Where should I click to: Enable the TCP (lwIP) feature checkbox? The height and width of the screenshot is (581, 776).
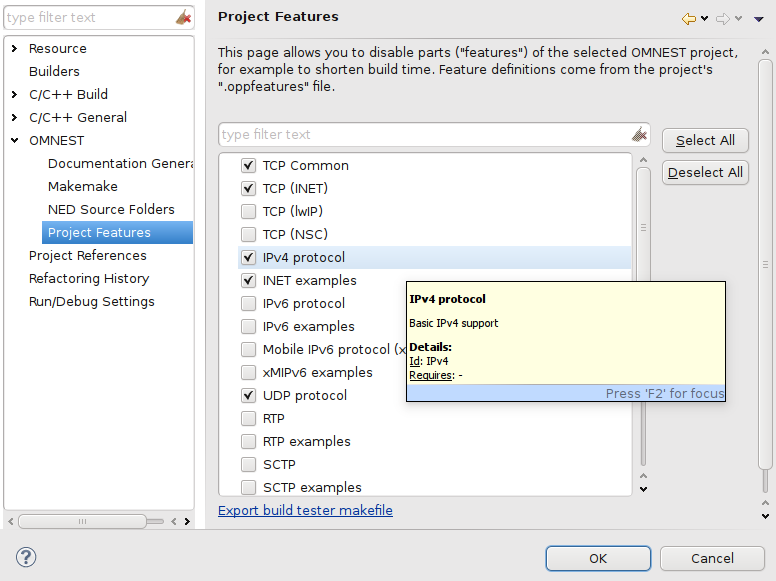coord(248,211)
